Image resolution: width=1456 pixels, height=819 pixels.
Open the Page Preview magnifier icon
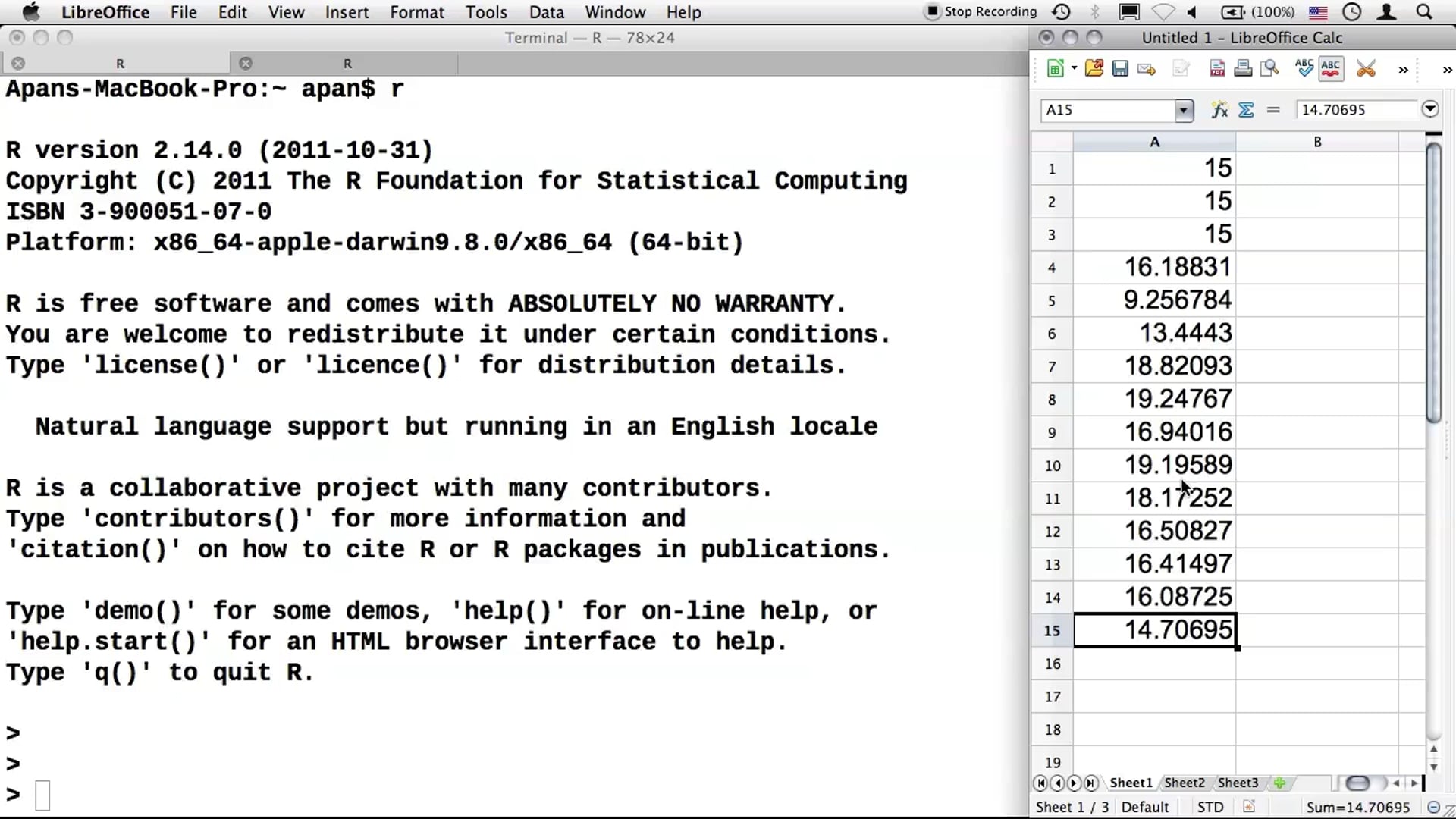coord(1269,69)
